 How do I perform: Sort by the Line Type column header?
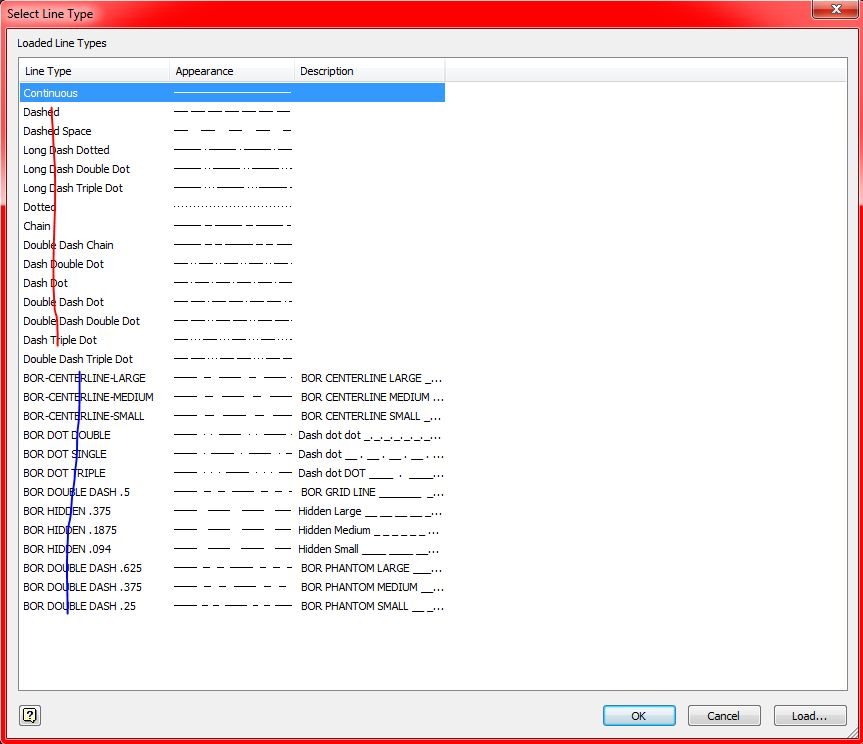pos(95,71)
